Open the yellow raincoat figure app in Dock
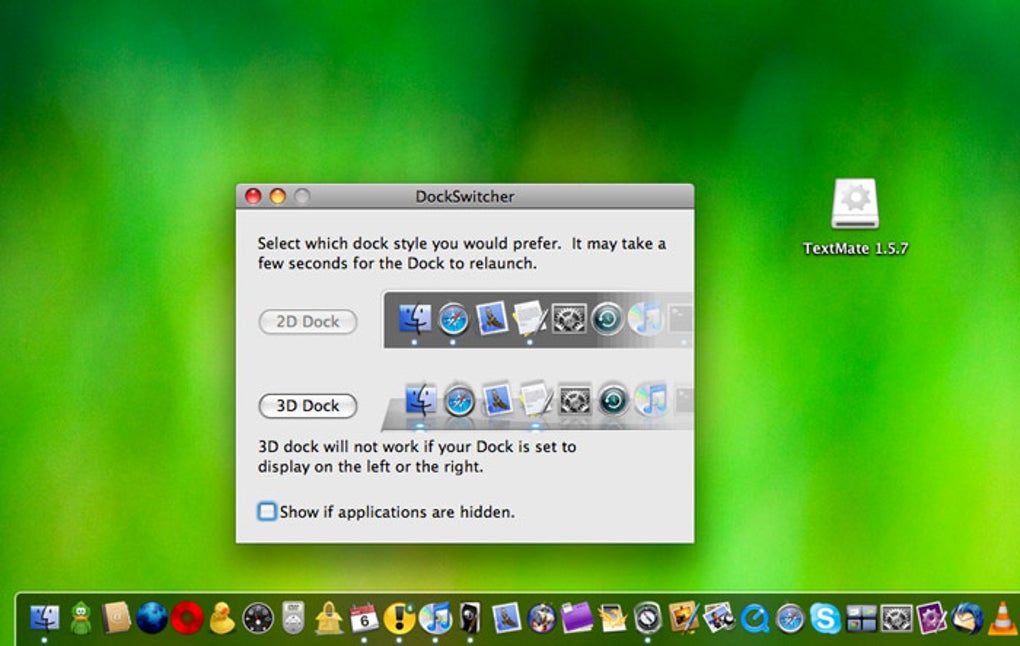This screenshot has width=1020, height=646. [329, 618]
